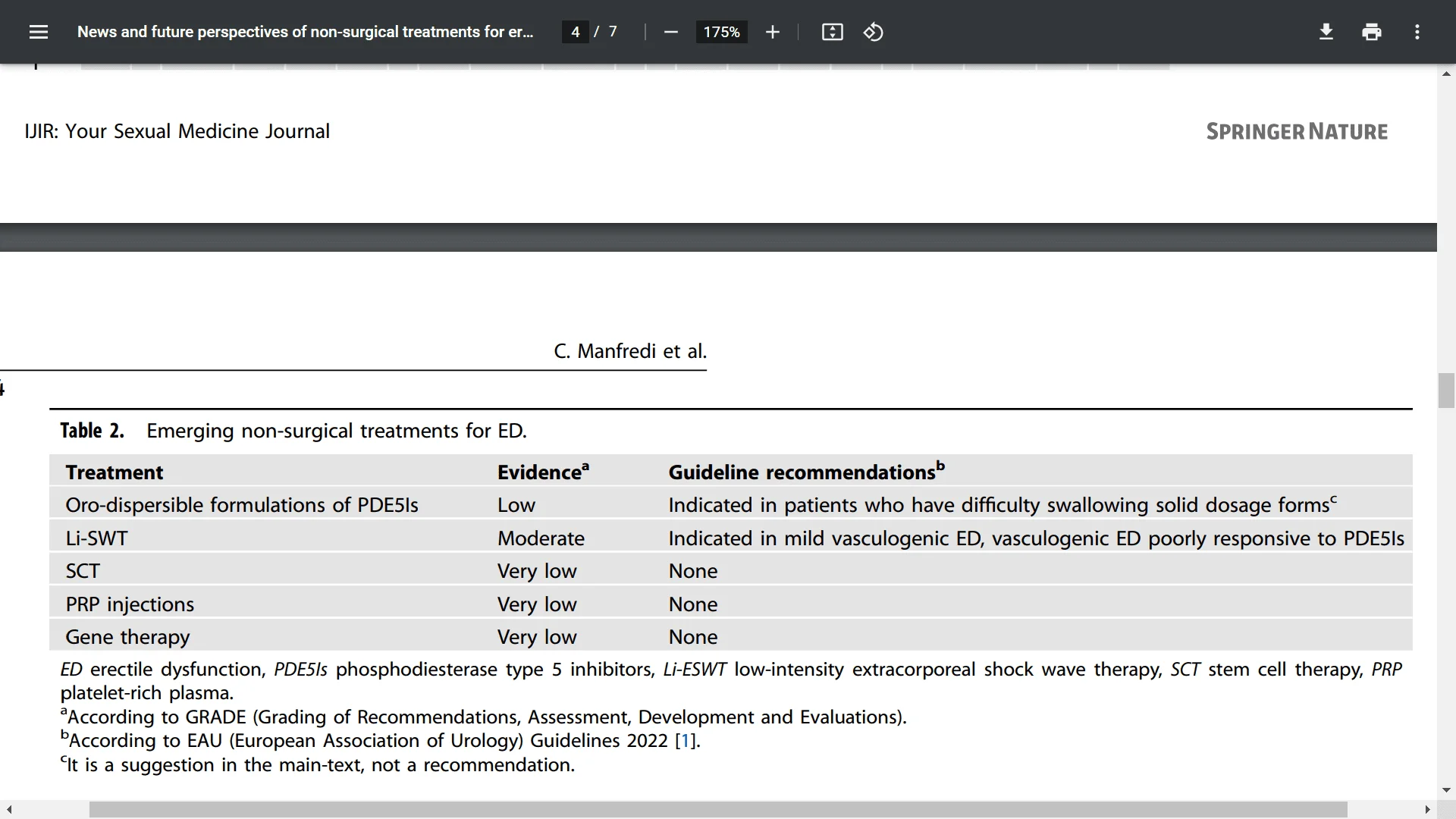
Task: Click the 'Evidence' column header
Action: pos(543,471)
